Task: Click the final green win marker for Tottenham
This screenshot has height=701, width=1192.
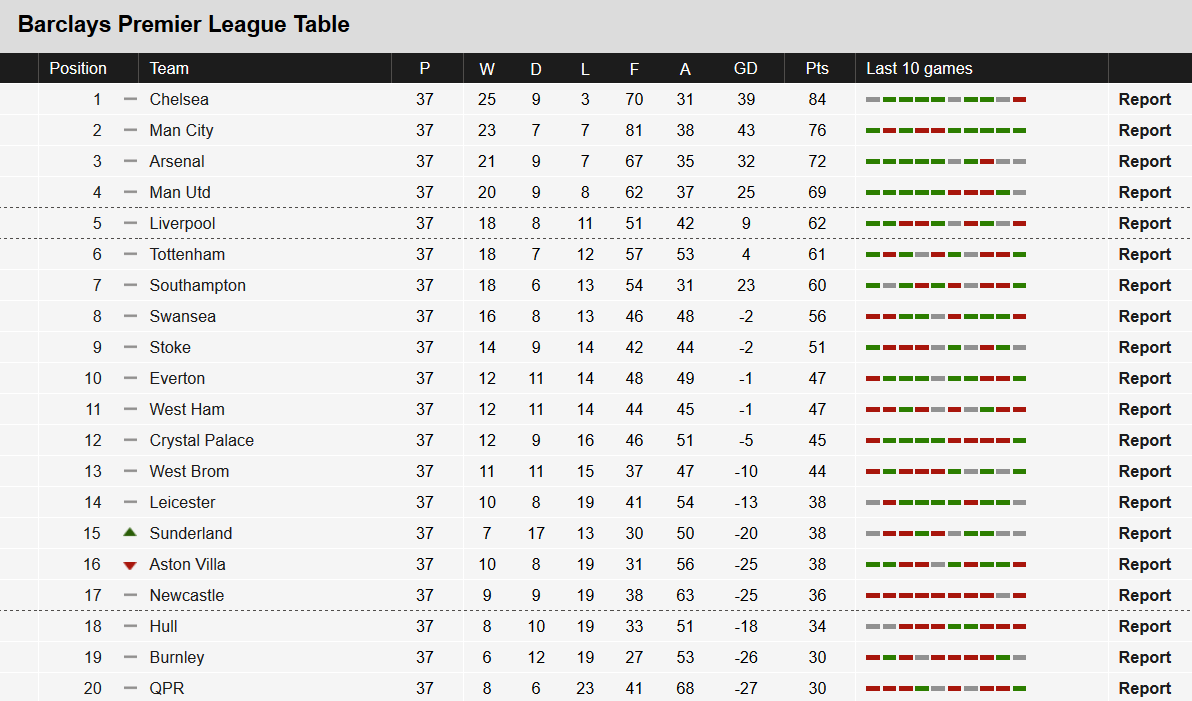Action: point(1020,254)
